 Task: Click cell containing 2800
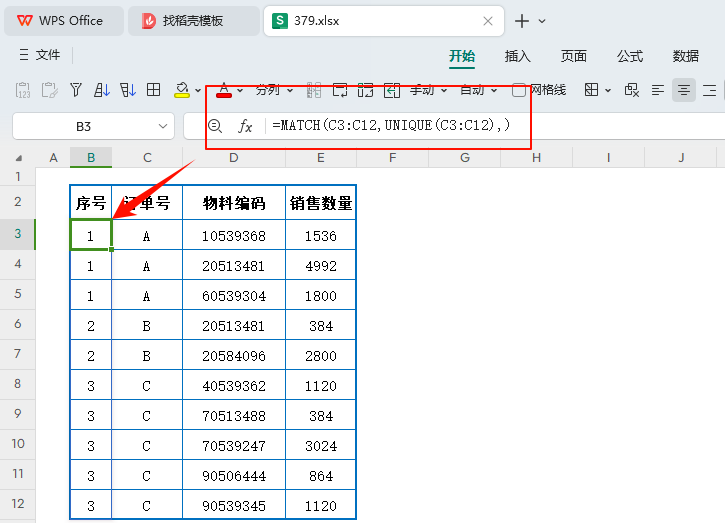point(321,357)
